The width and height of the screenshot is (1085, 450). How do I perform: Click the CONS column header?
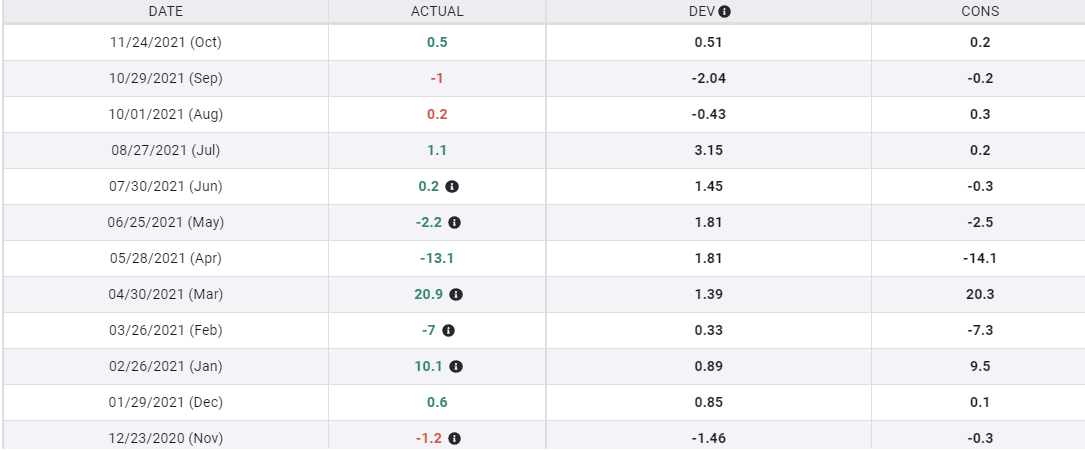point(980,12)
